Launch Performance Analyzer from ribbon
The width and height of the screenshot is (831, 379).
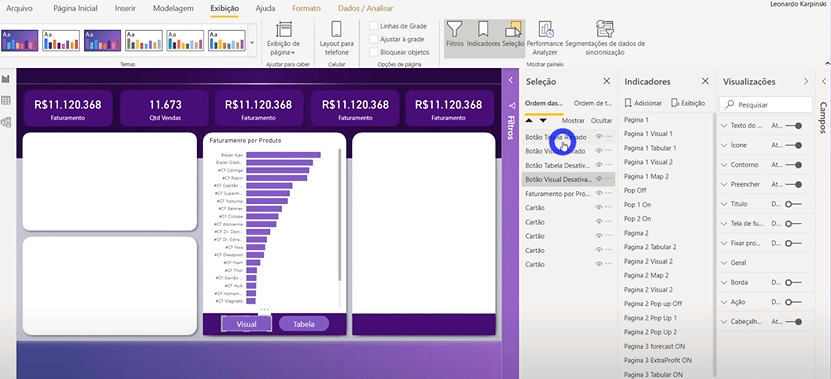coord(544,38)
